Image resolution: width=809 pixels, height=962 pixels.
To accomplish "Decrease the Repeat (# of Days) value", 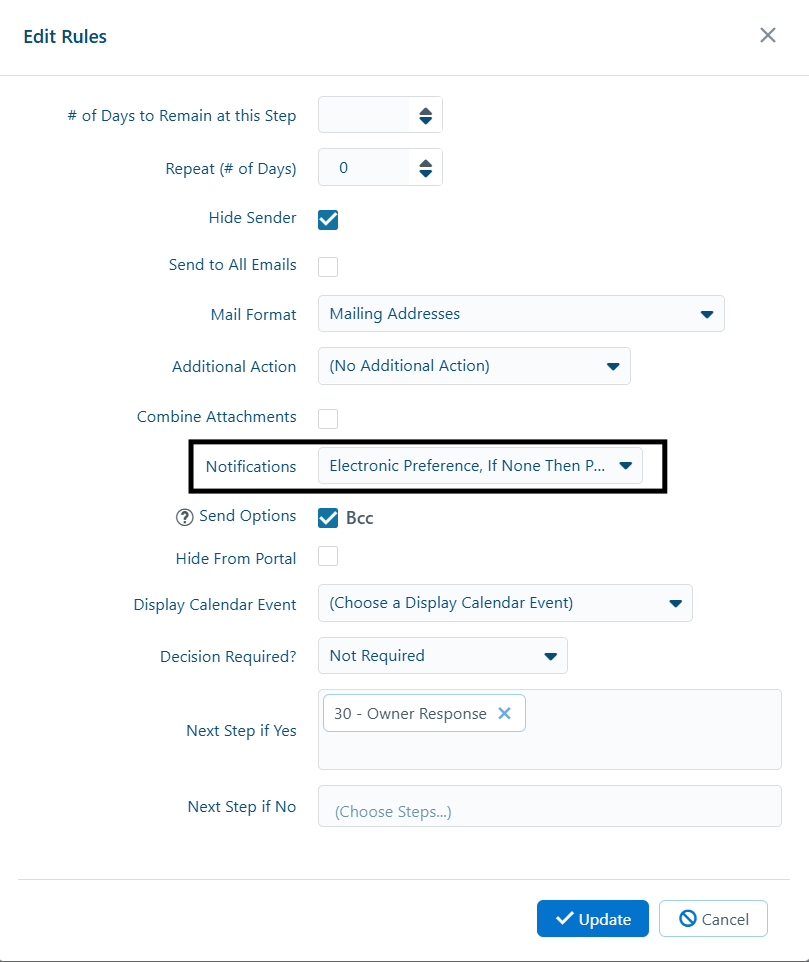I will pyautogui.click(x=426, y=173).
